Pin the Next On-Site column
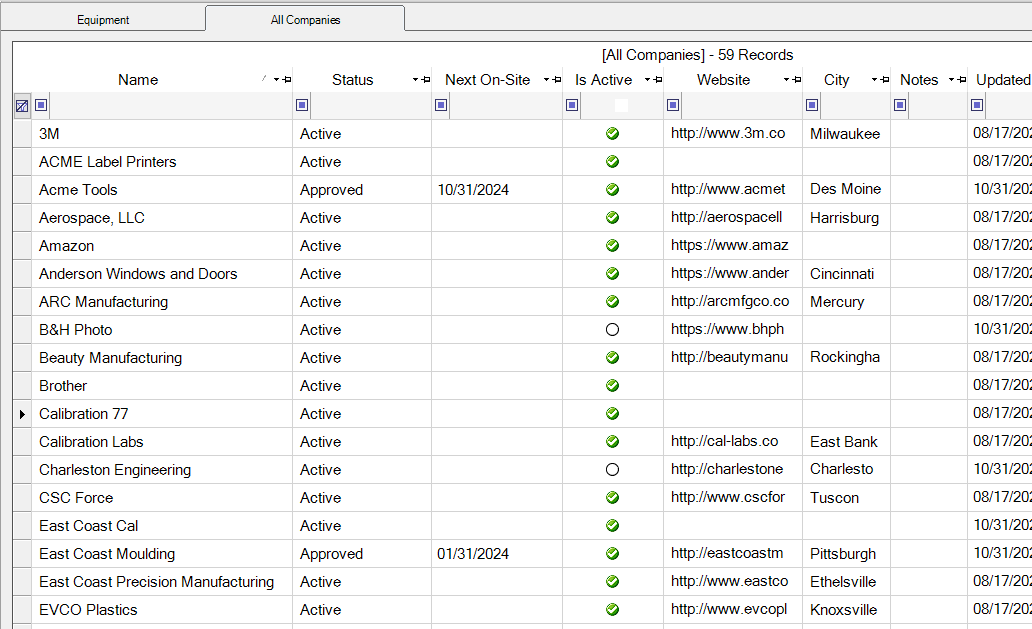This screenshot has width=1032, height=629. point(557,80)
